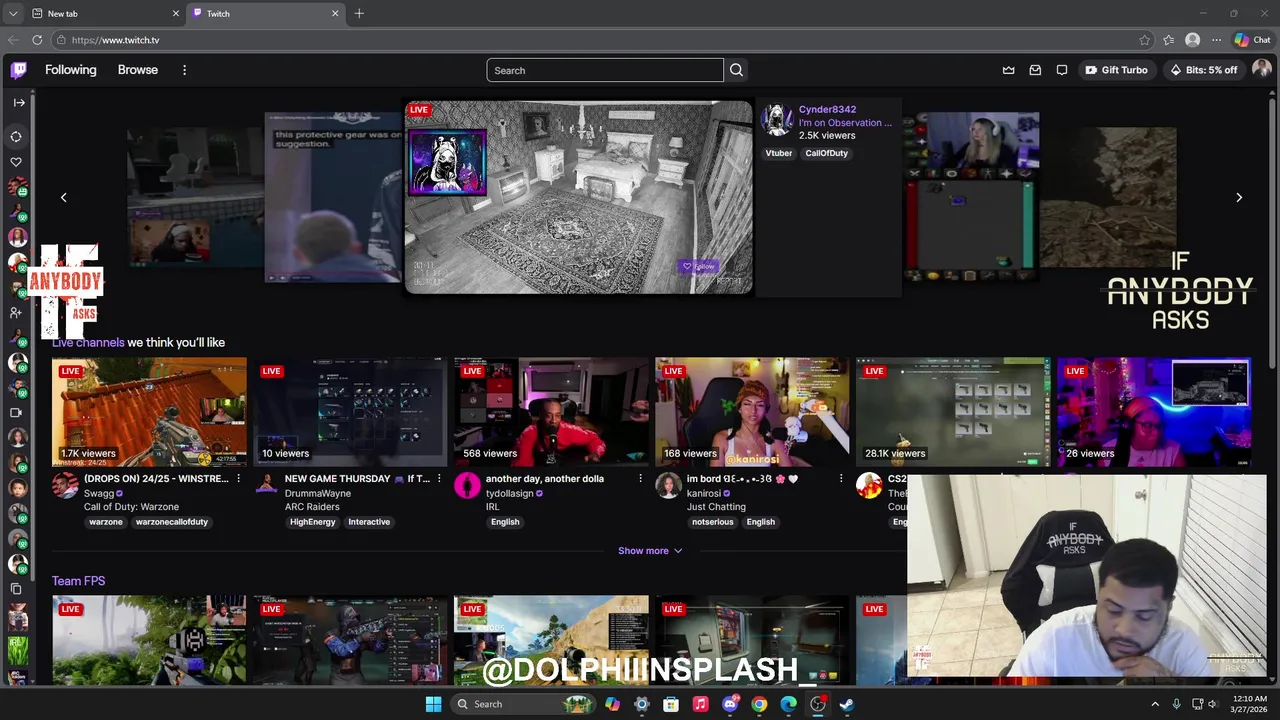This screenshot has height=720, width=1280.
Task: Click the notserious tag
Action: [x=712, y=522]
